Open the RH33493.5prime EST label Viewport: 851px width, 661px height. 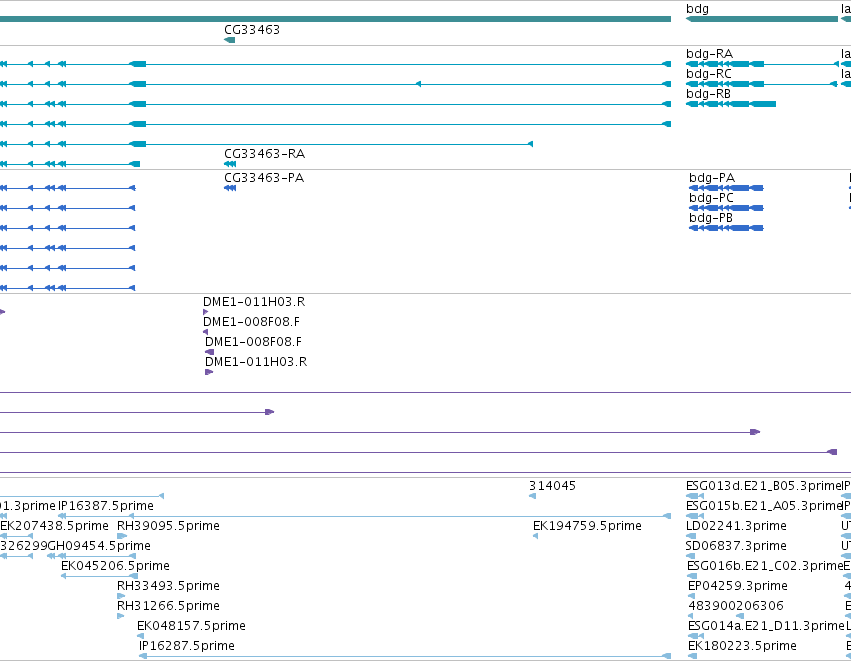point(168,586)
